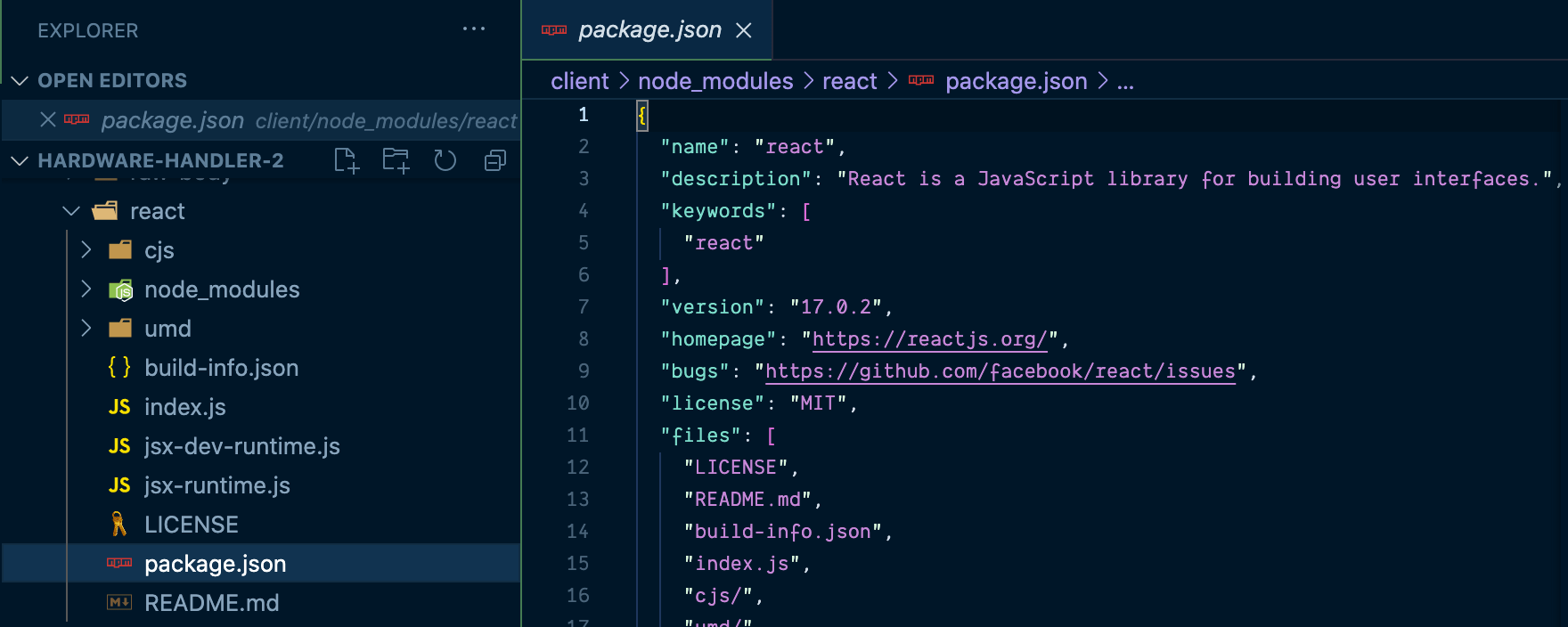Place cursor on "cjs/" in files array

(x=718, y=596)
